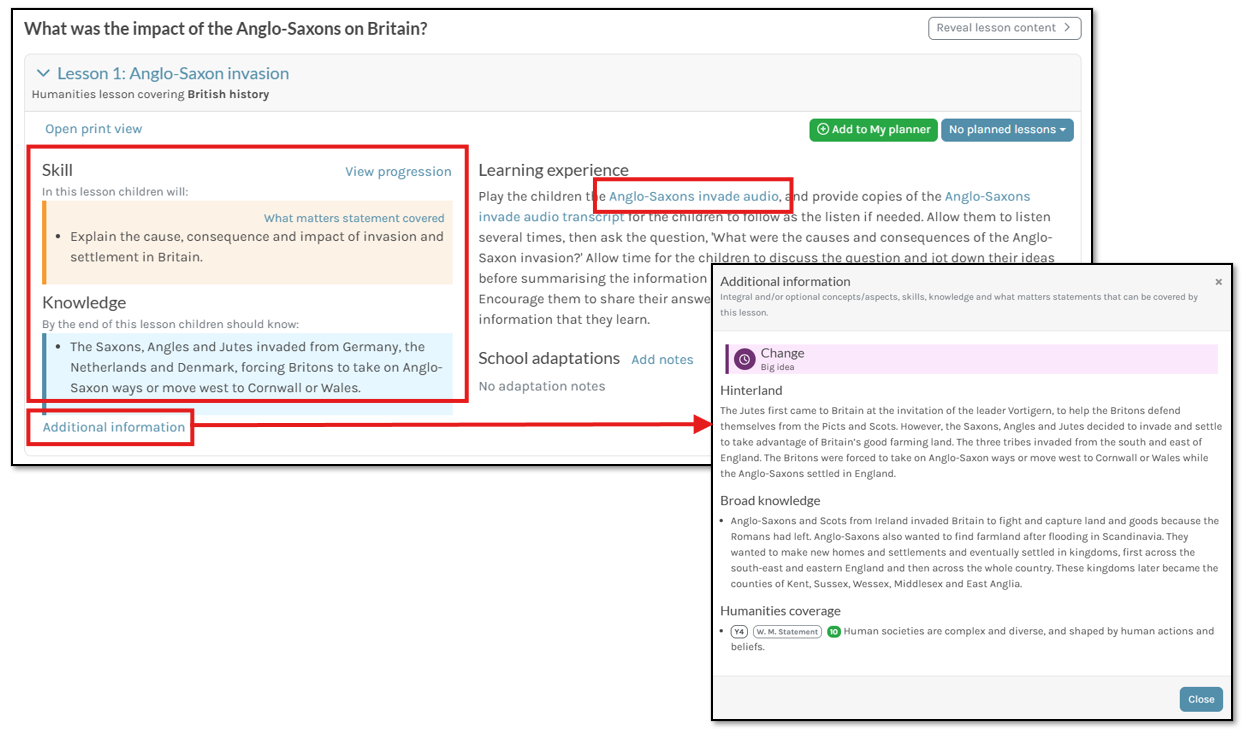Image resolution: width=1256 pixels, height=739 pixels.
Task: Open What matters statement covered link
Action: click(354, 218)
